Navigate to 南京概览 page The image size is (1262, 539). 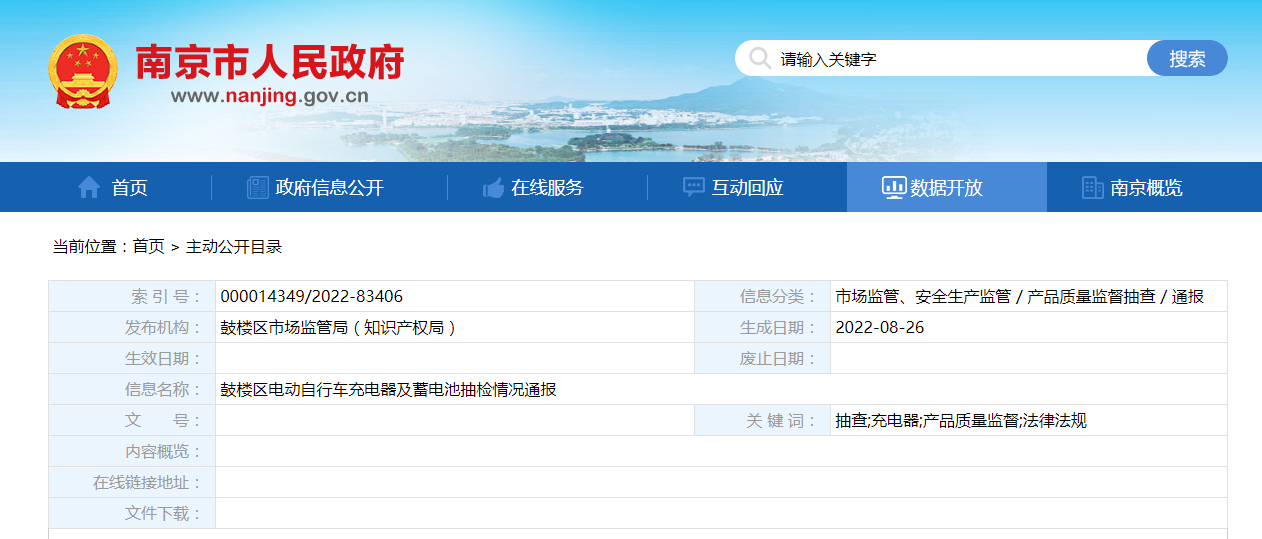click(1146, 188)
